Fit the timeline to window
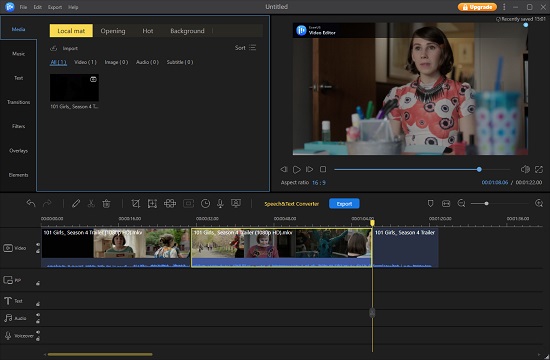Image resolution: width=550 pixels, height=360 pixels. 446,204
